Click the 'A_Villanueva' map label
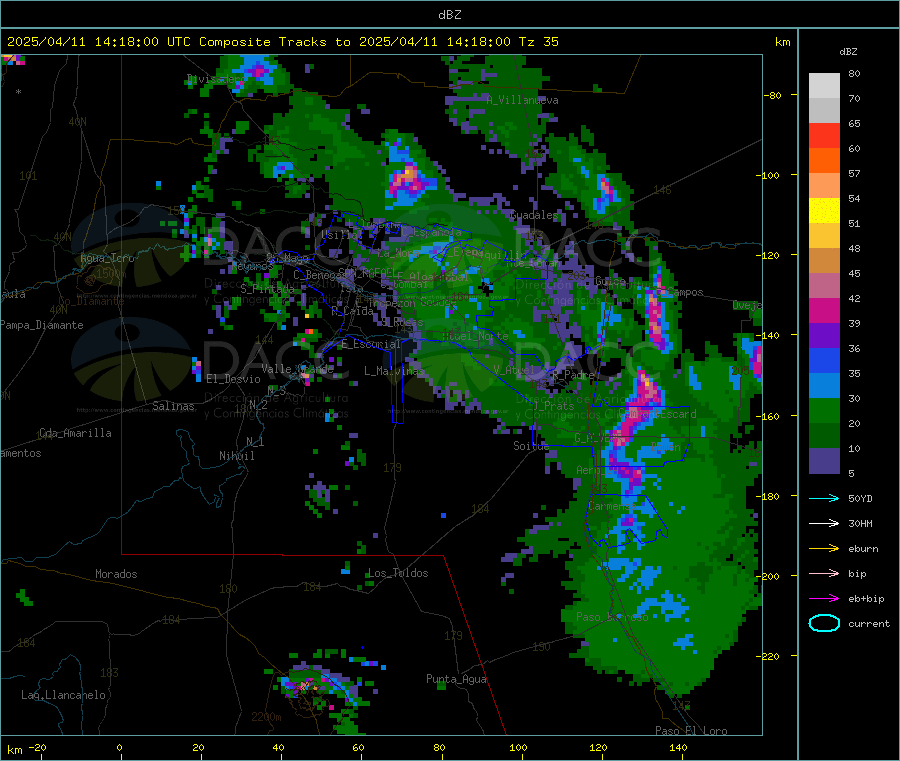Viewport: 900px width, 761px height. tap(522, 100)
